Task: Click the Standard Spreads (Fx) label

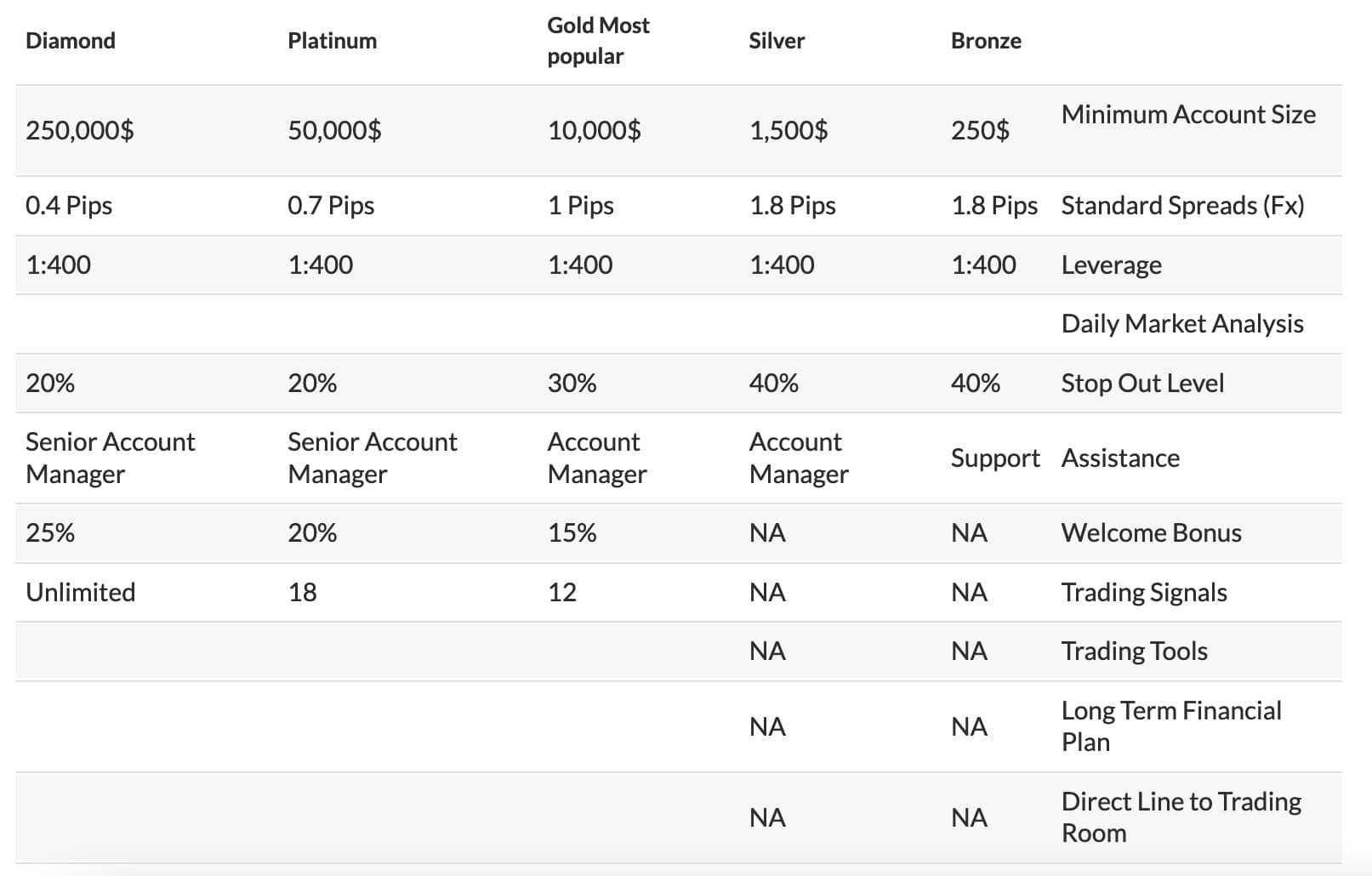Action: click(1182, 206)
